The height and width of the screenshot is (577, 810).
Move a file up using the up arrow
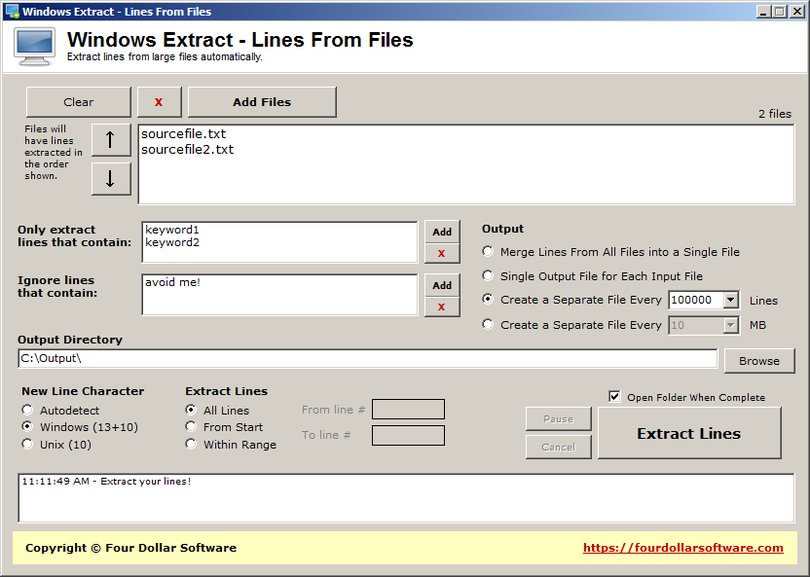tap(110, 140)
